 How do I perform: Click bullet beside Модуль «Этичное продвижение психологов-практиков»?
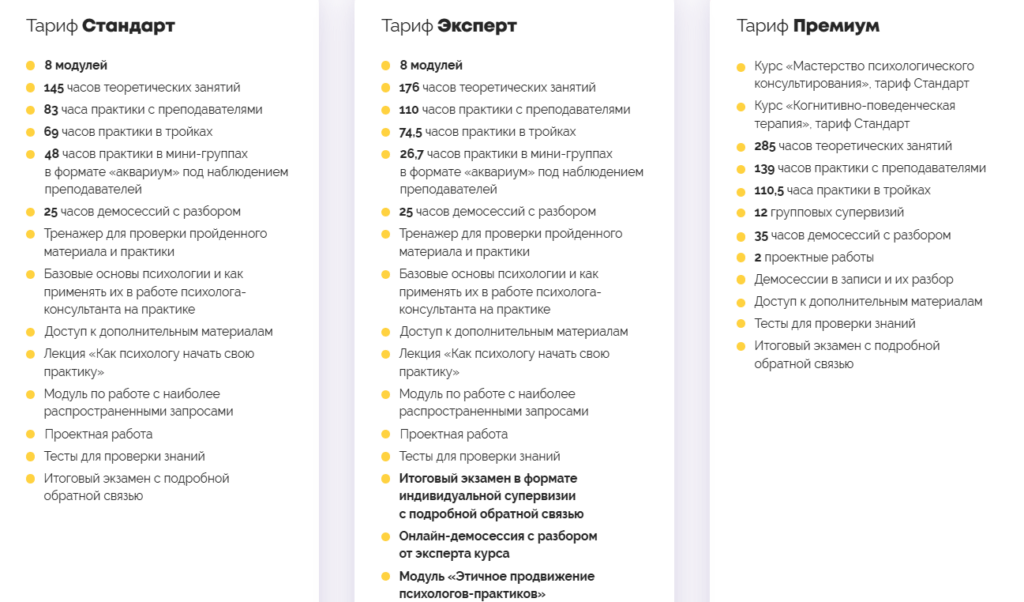[x=385, y=577]
